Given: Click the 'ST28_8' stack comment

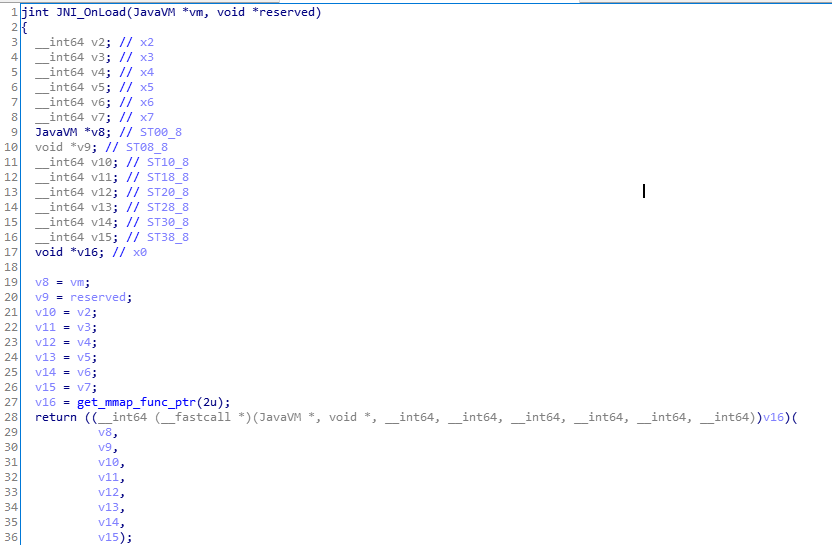Looking at the screenshot, I should coord(168,207).
